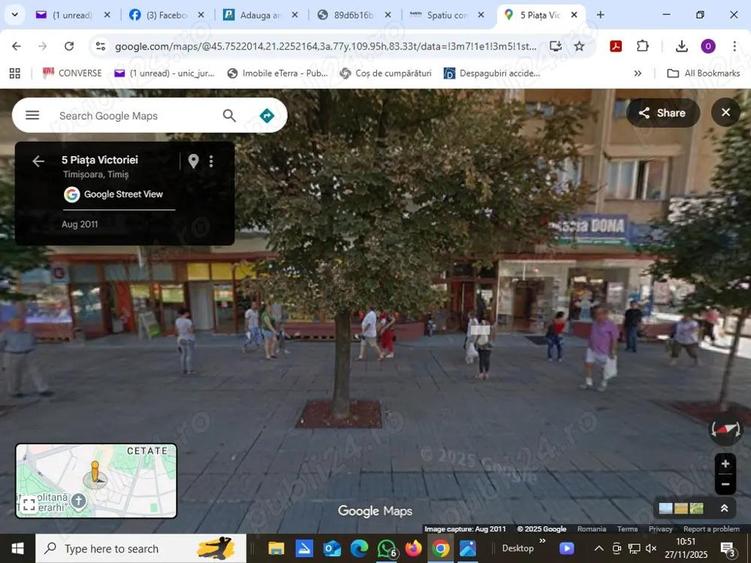Open Chrome tab search dropdown arrow
This screenshot has height=563, width=751.
[x=15, y=15]
